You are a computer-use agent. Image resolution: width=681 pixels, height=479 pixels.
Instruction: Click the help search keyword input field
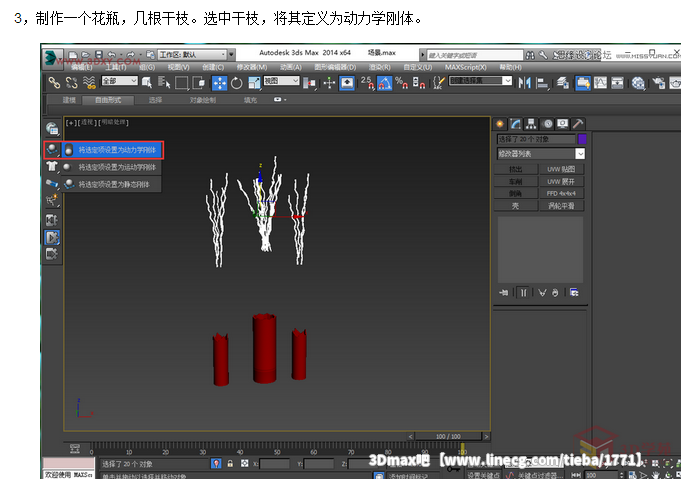point(475,55)
